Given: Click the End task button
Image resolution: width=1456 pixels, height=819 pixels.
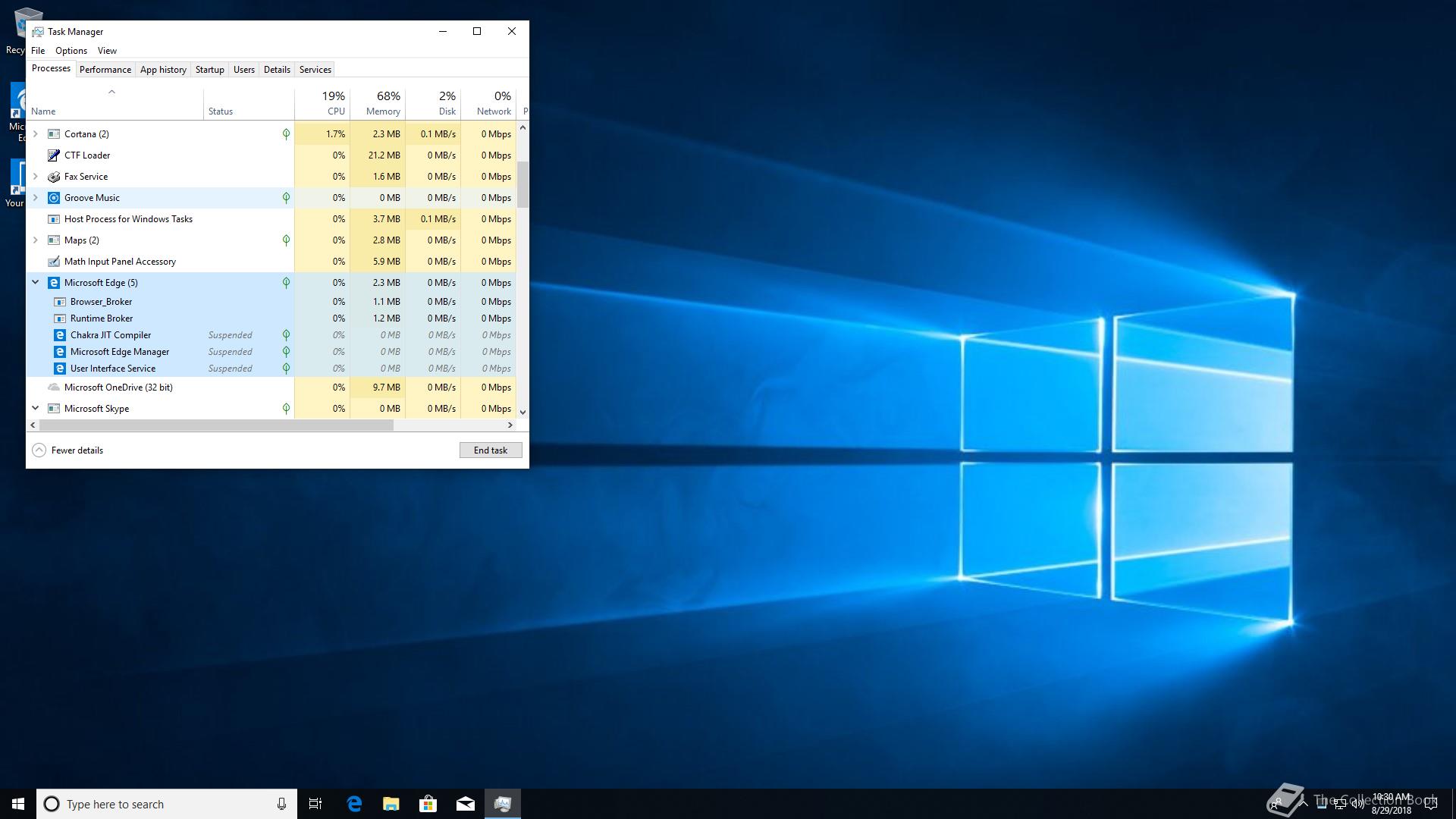Looking at the screenshot, I should point(491,450).
